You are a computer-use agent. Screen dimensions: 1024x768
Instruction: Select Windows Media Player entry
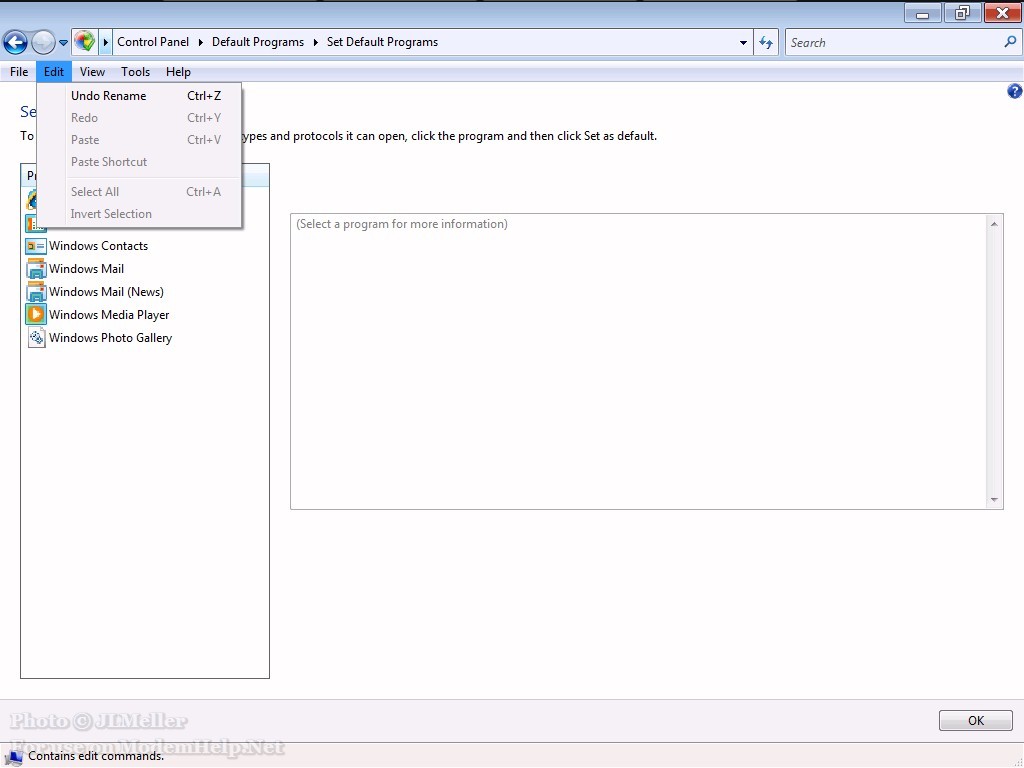109,315
